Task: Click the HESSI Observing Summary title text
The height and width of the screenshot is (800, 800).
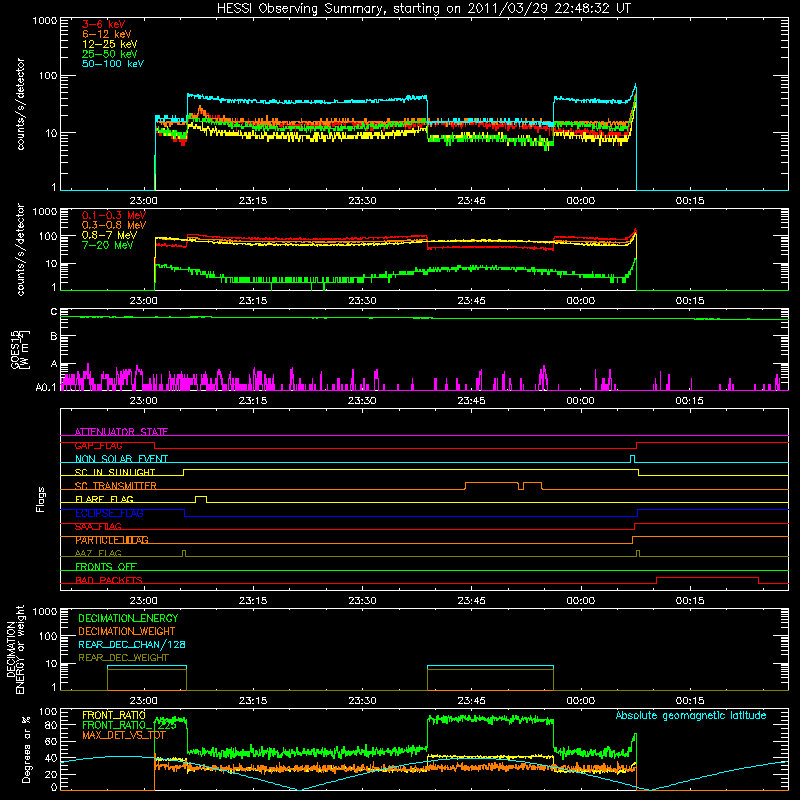Action: click(423, 9)
